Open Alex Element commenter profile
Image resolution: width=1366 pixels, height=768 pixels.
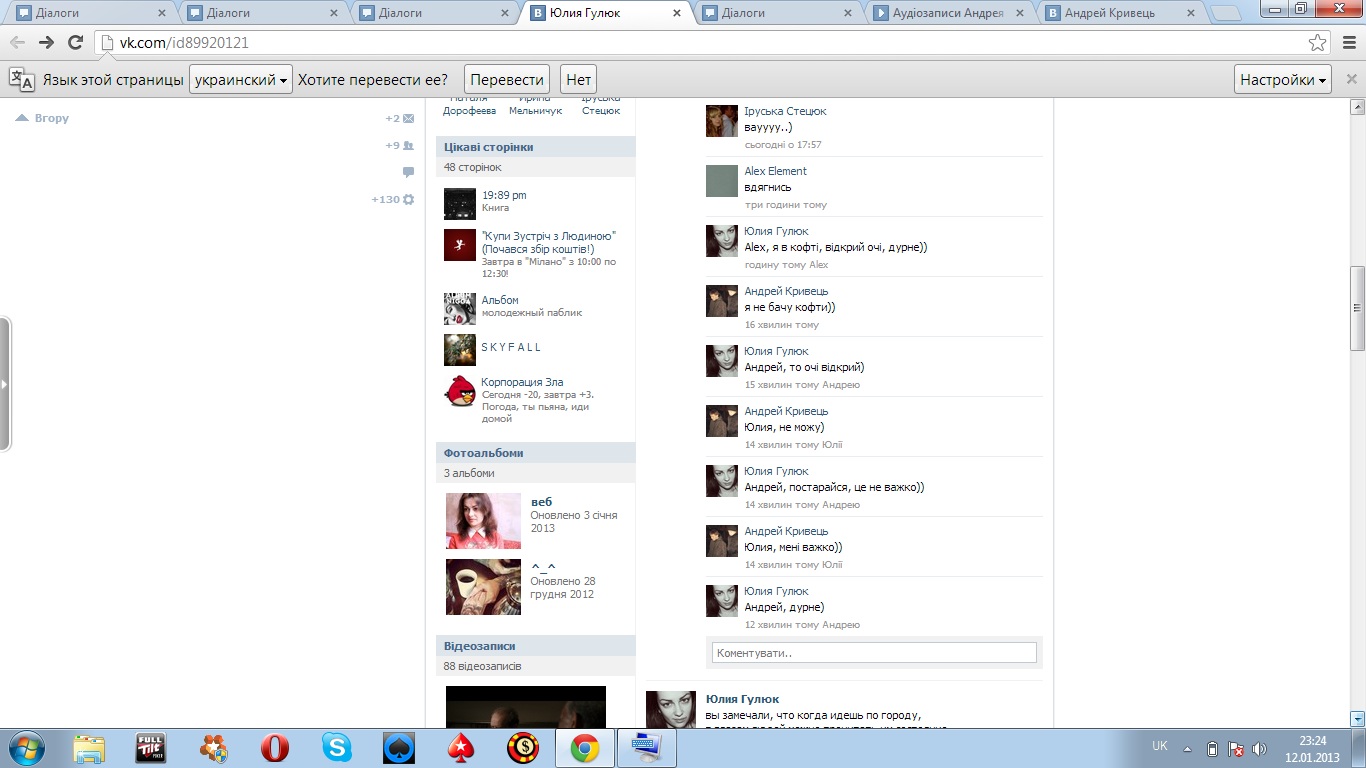(775, 171)
